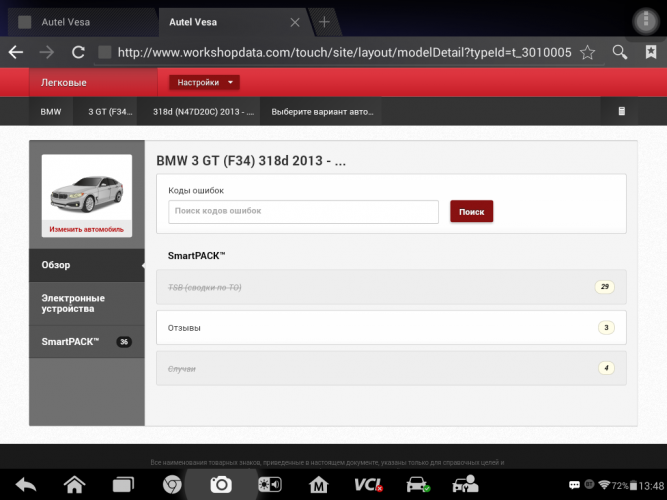Screen dimensions: 667x500
Task: Open SmartPACK sidebar item
Action: point(87,342)
